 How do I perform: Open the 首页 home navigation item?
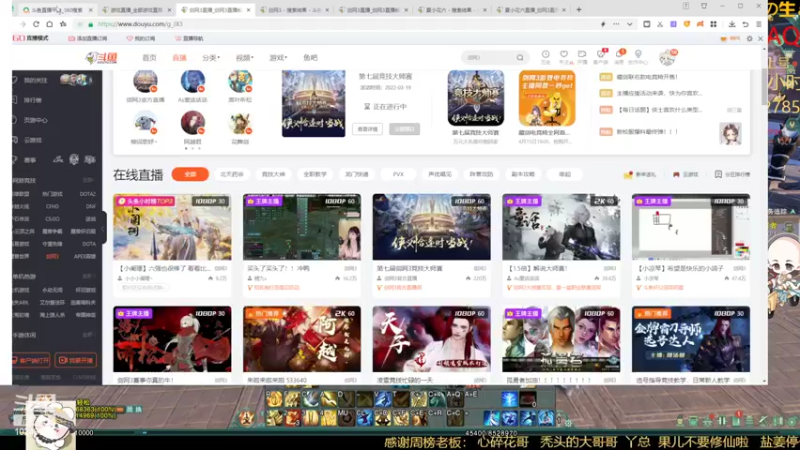click(149, 58)
